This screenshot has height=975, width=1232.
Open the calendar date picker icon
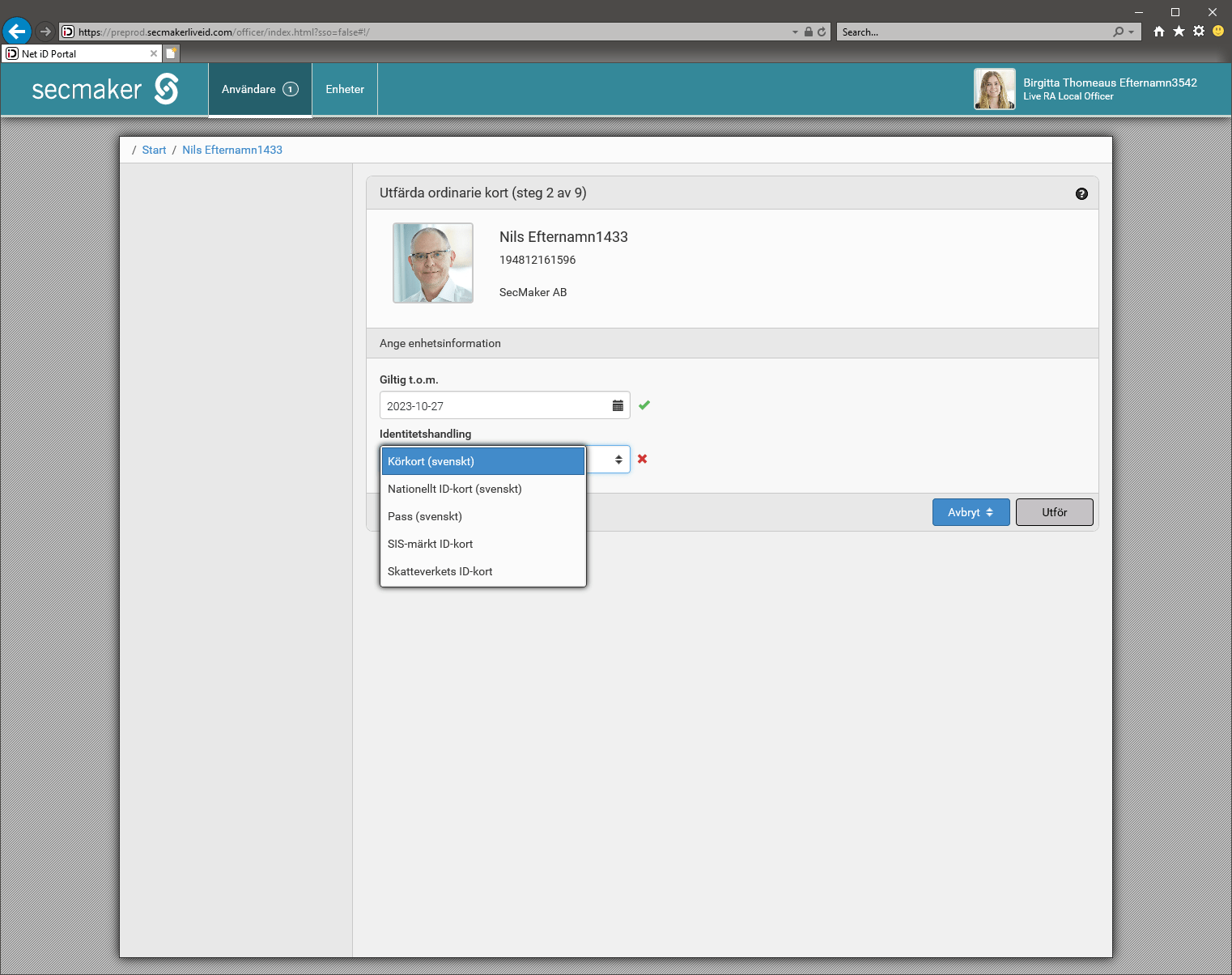pyautogui.click(x=618, y=405)
